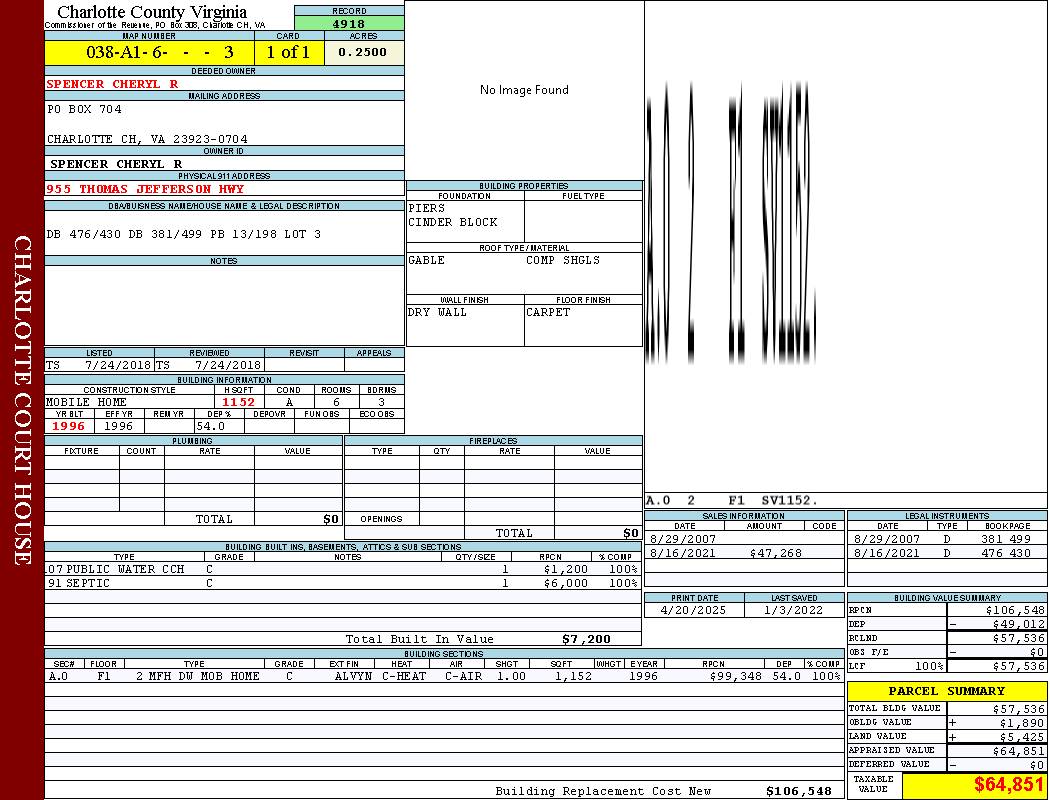Click the building sketch area
Screen dimensions: 1050x800
[x=845, y=250]
